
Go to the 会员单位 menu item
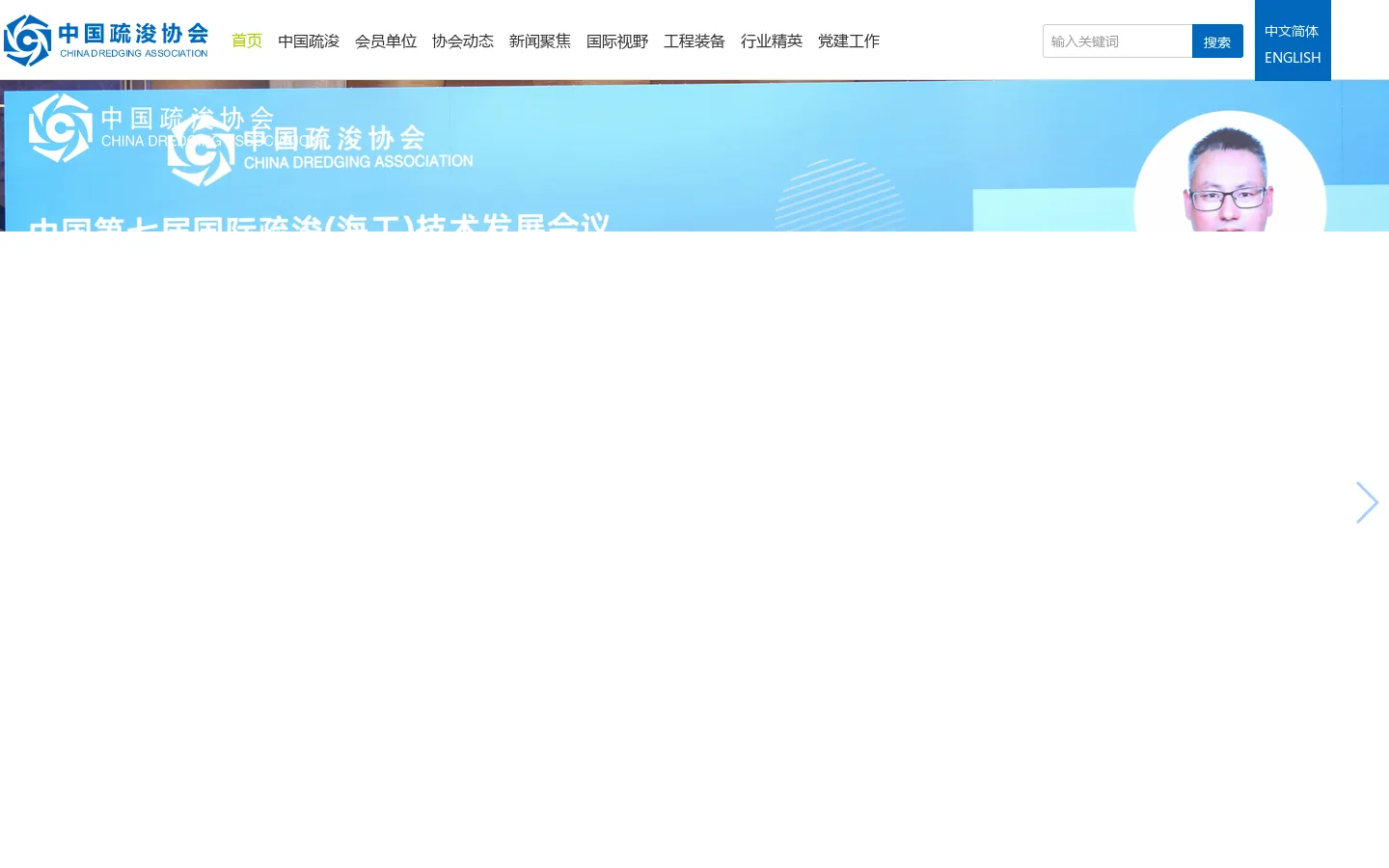386,41
